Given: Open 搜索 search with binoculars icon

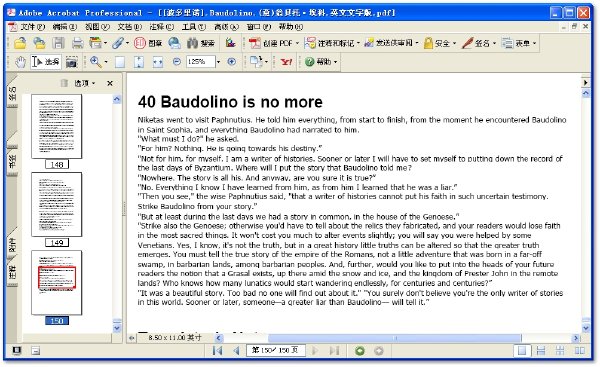Looking at the screenshot, I should (201, 43).
